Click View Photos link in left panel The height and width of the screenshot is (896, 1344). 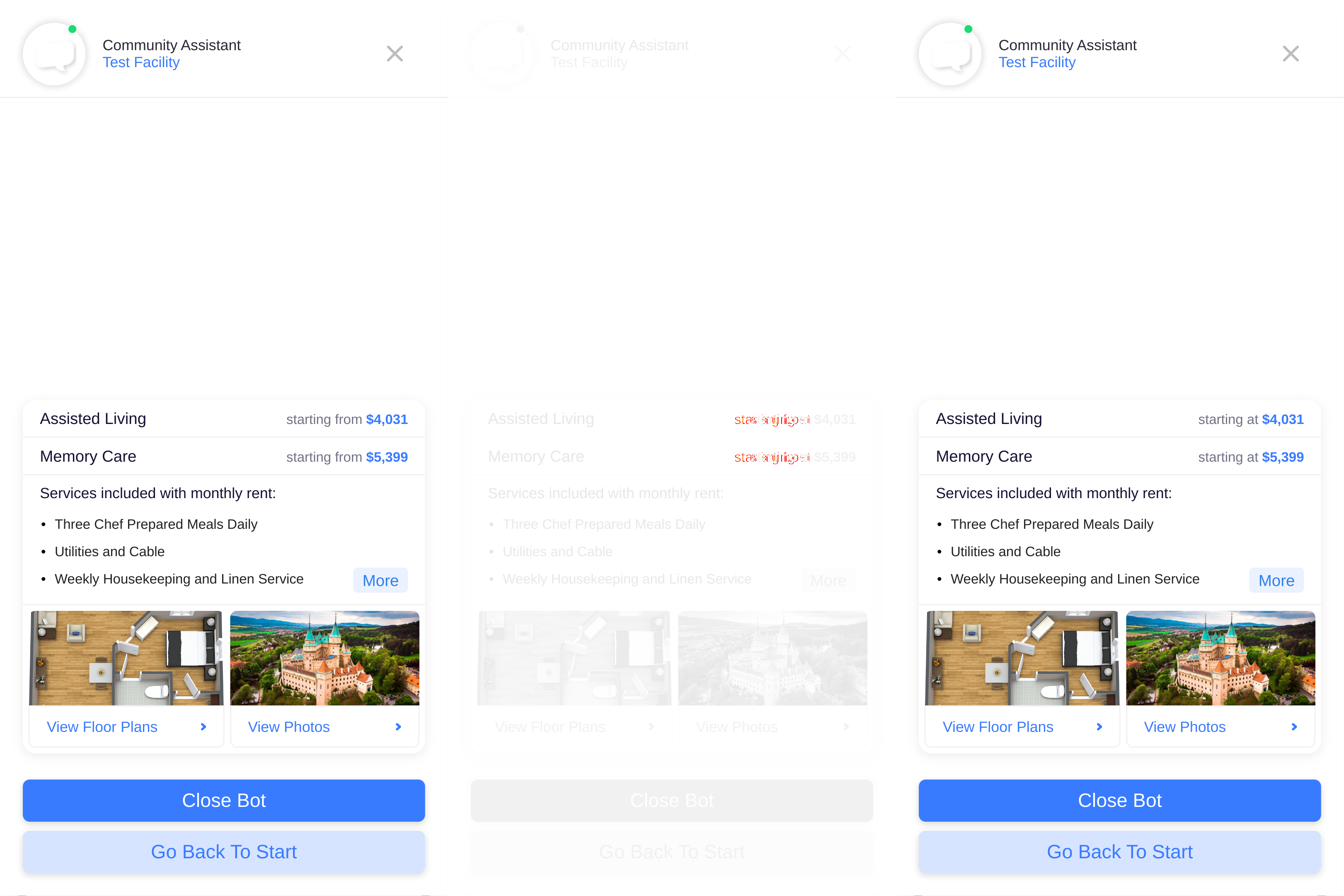coord(288,727)
